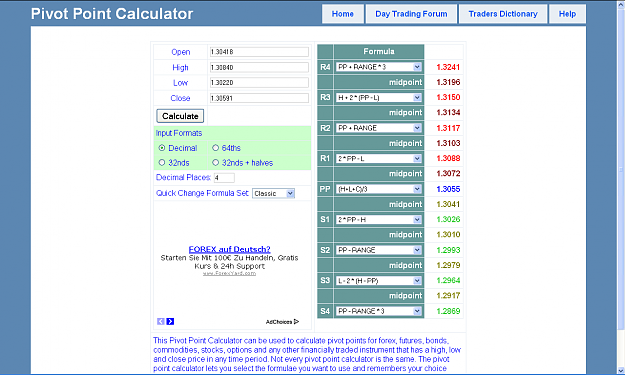625x375 pixels.
Task: Click the Formula column header
Action: click(x=379, y=51)
